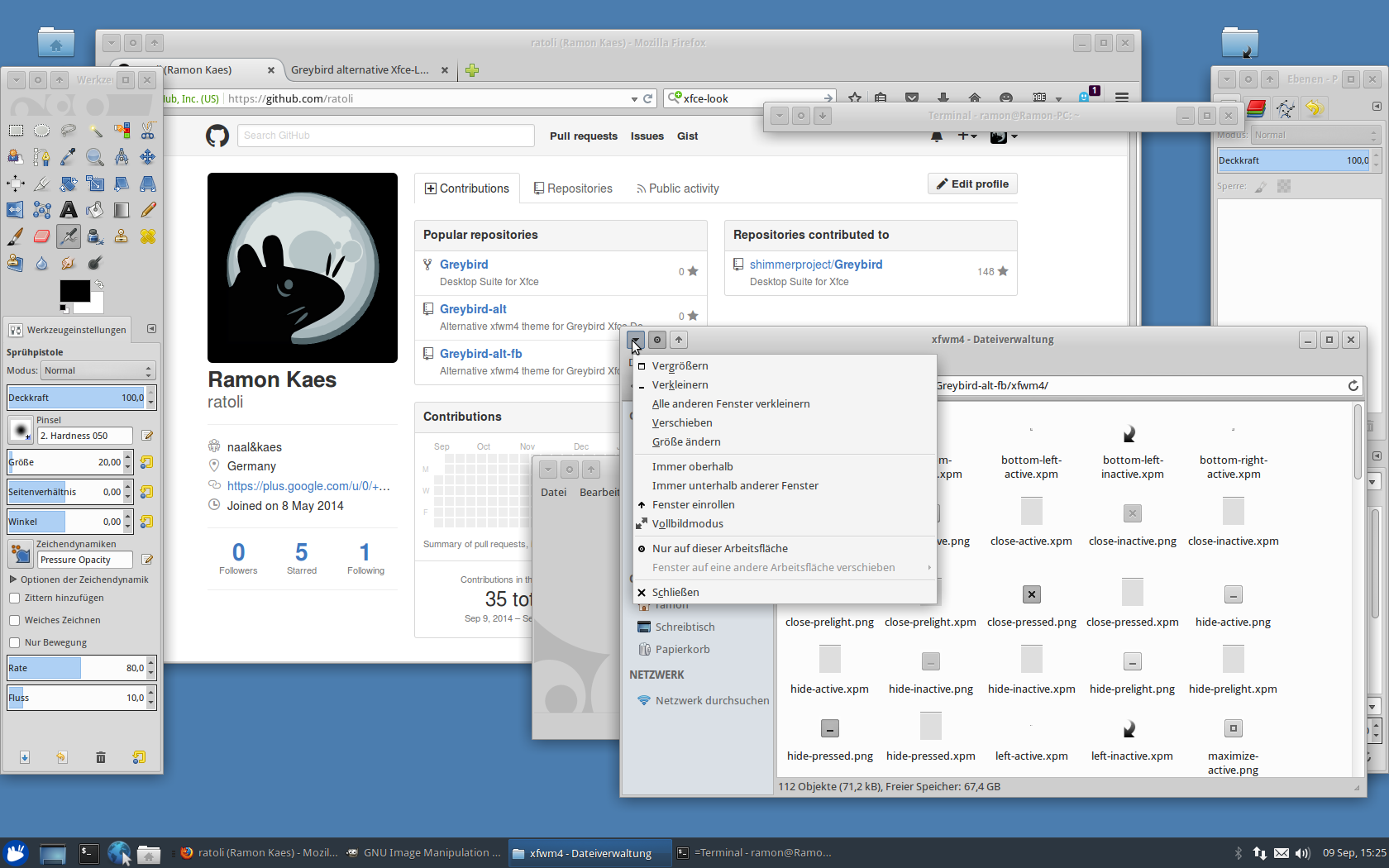Viewport: 1389px width, 868px height.
Task: Pick the Bucket Fill tool
Action: [x=95, y=210]
